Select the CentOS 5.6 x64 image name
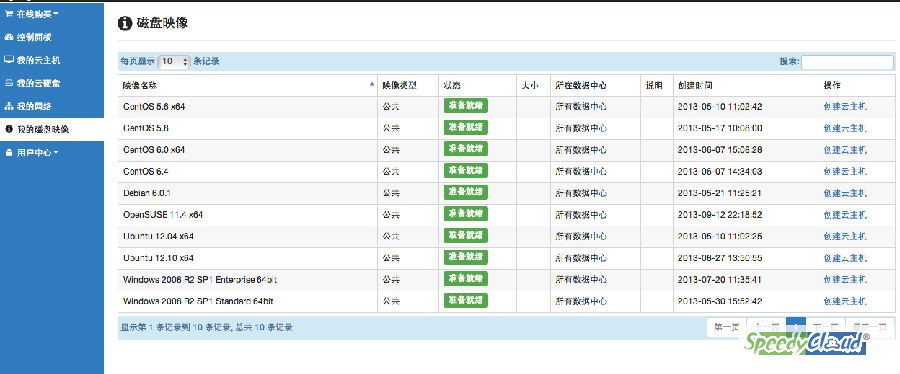The width and height of the screenshot is (900, 374). pyautogui.click(x=154, y=107)
